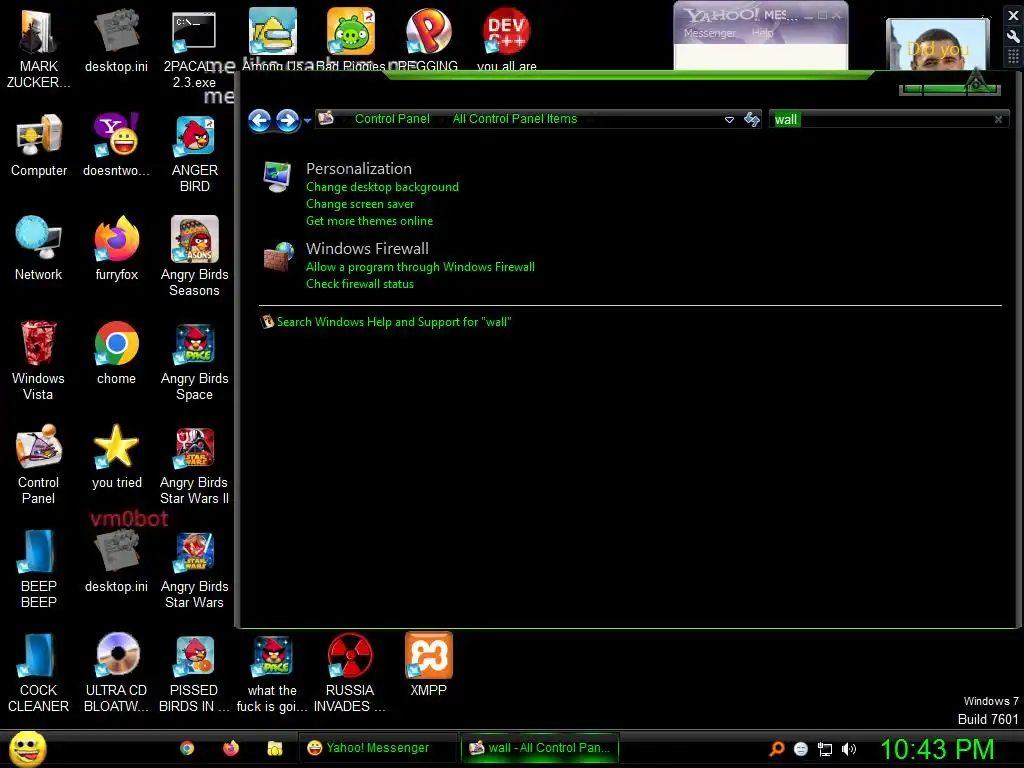Launch Bad Piggies desktop shortcut
The image size is (1024, 768).
351,39
